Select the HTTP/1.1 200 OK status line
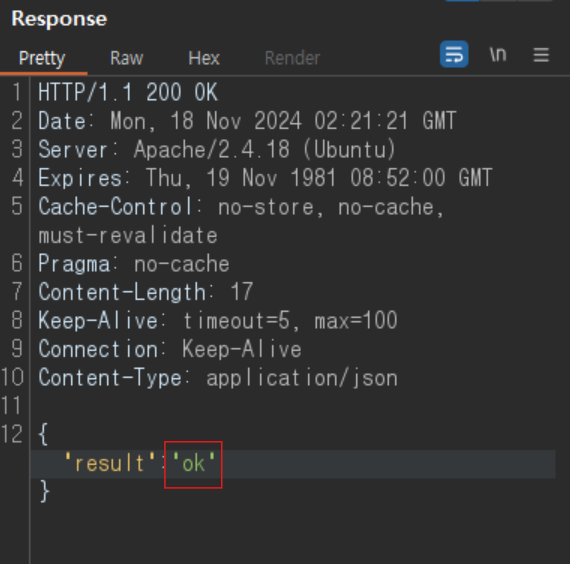This screenshot has height=564, width=570. pyautogui.click(x=128, y=92)
